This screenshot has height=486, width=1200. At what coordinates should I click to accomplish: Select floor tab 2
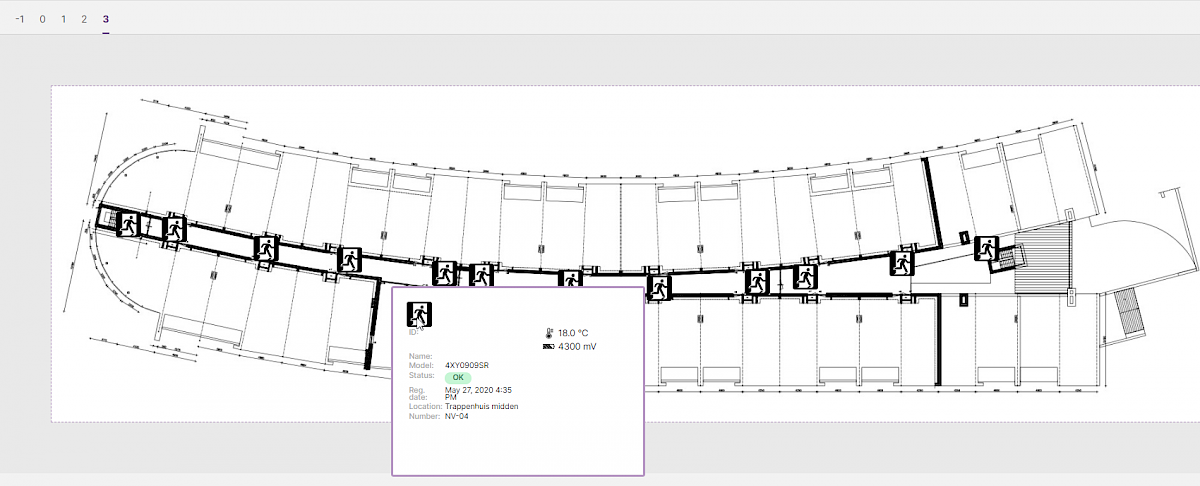84,19
